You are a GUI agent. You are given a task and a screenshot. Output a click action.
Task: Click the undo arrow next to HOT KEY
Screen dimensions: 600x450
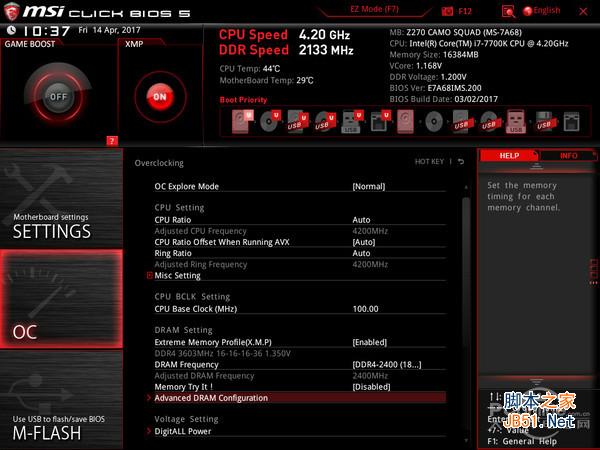[461, 162]
